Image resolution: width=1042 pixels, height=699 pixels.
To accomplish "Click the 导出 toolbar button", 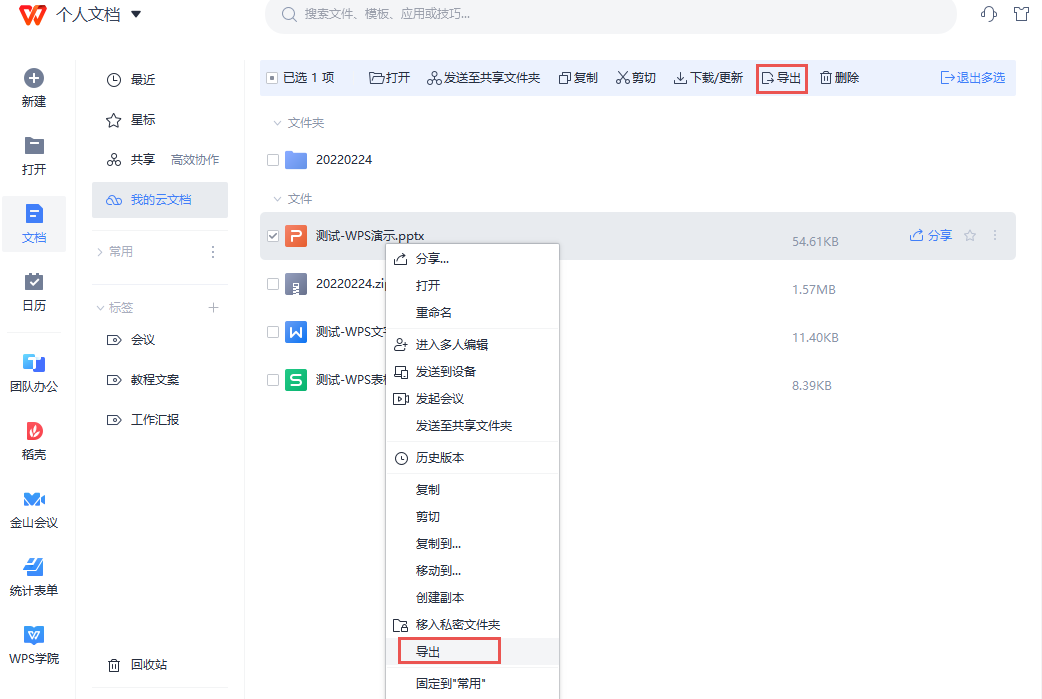I will pyautogui.click(x=782, y=78).
